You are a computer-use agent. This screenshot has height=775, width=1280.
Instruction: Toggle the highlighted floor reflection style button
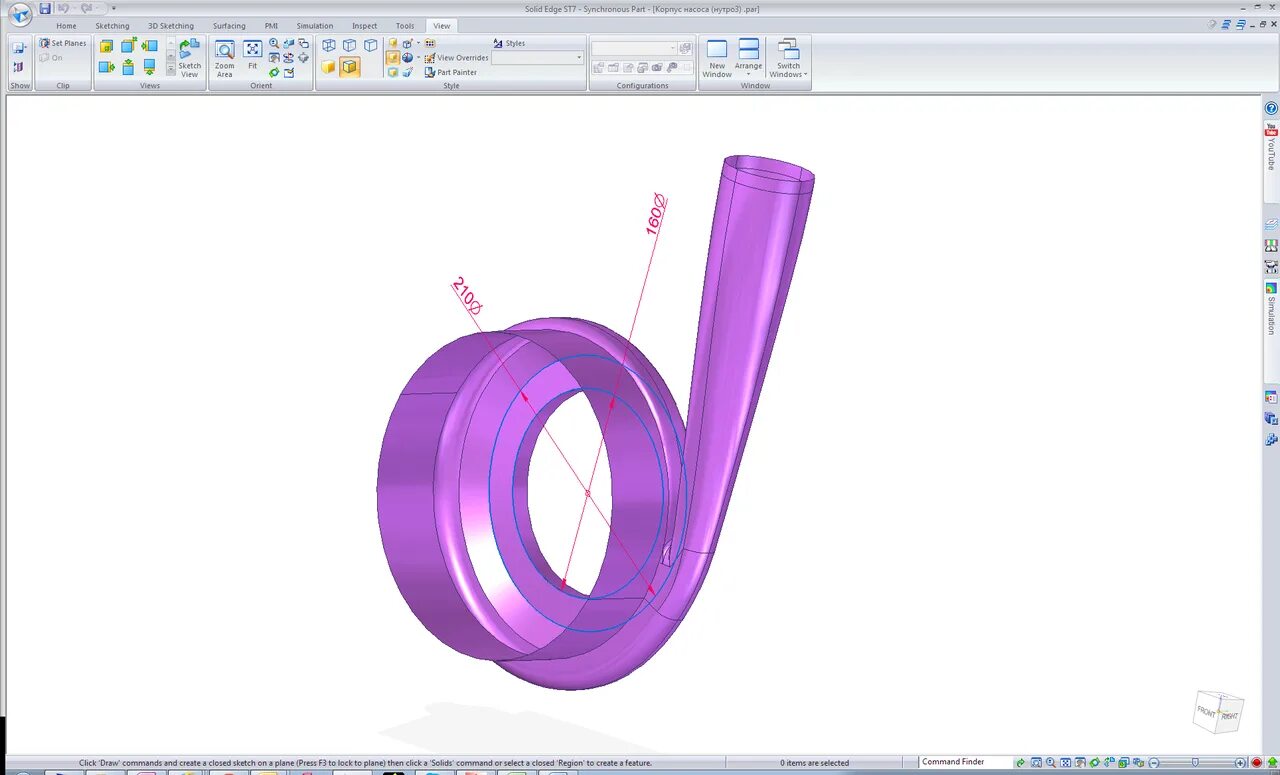[393, 57]
